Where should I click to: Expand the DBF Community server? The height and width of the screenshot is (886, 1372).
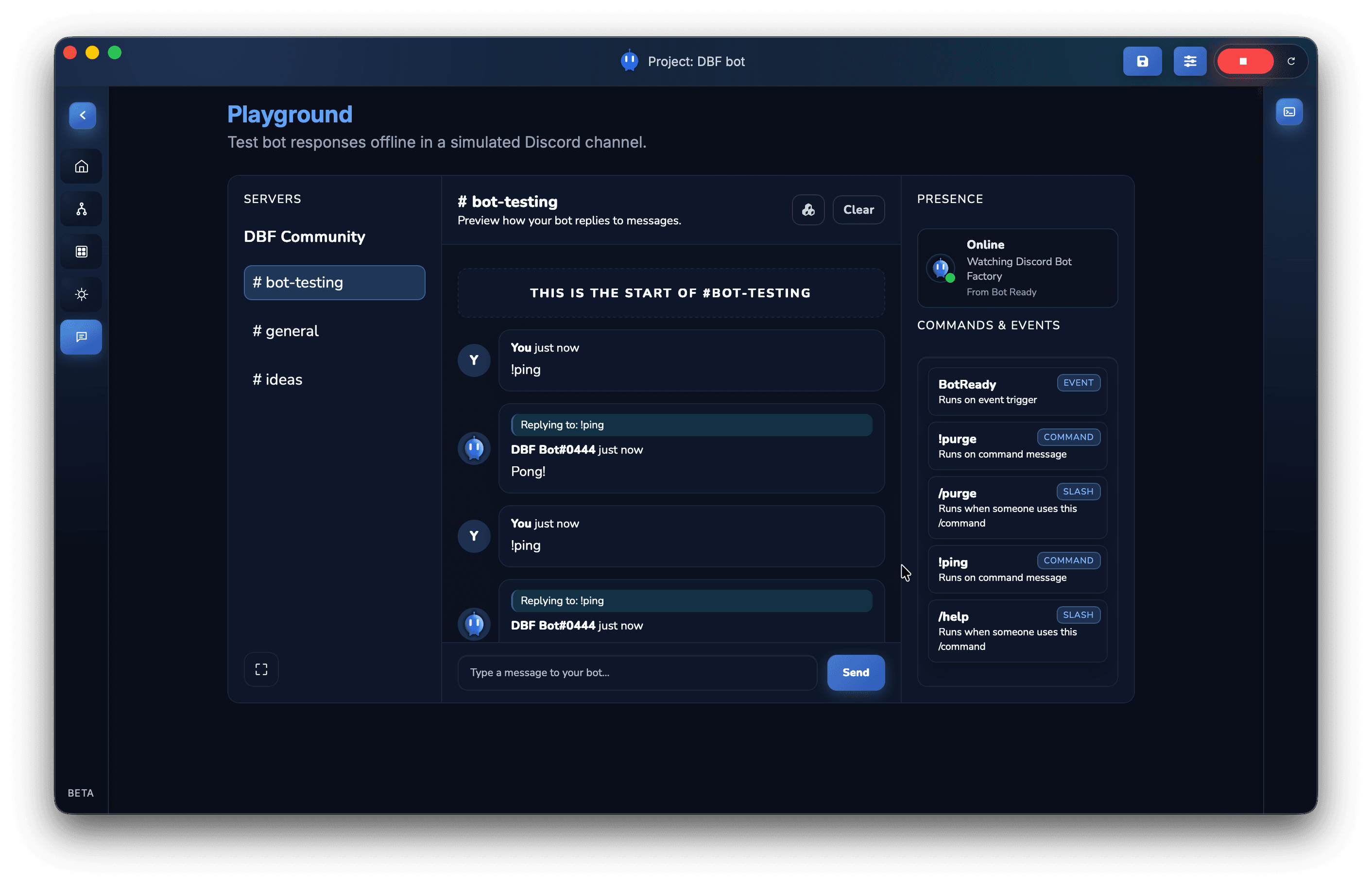click(304, 237)
